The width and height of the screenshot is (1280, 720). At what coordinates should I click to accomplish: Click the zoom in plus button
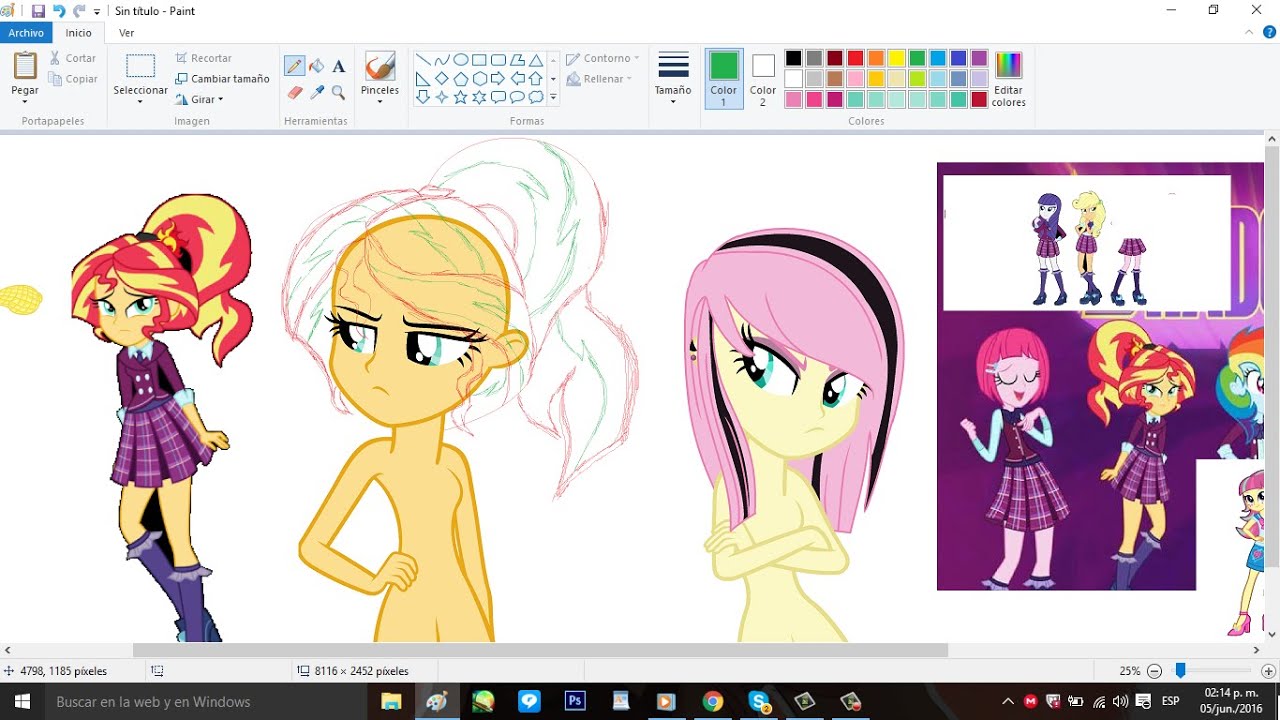1268,671
